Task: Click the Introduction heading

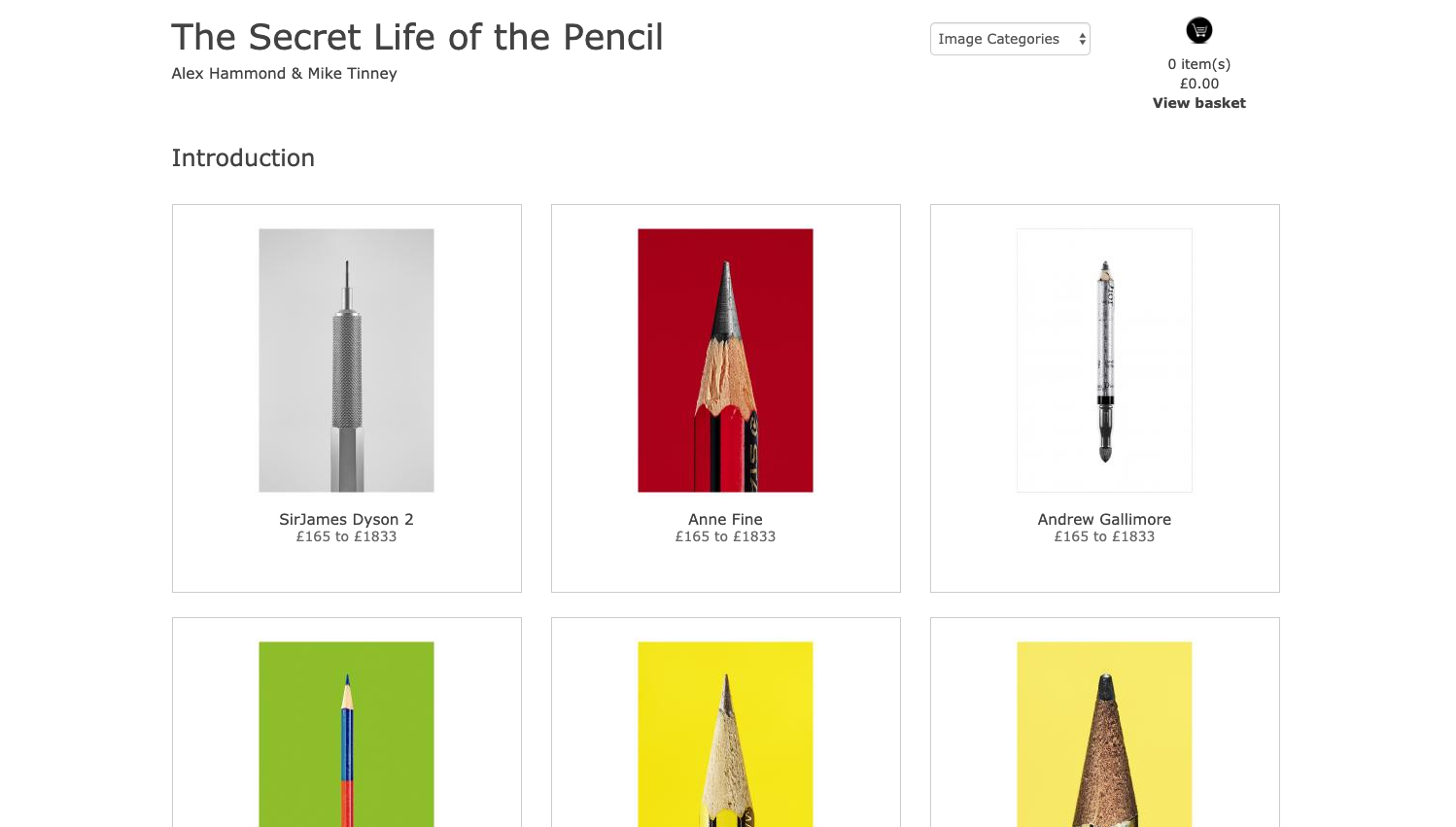Action: [x=243, y=158]
